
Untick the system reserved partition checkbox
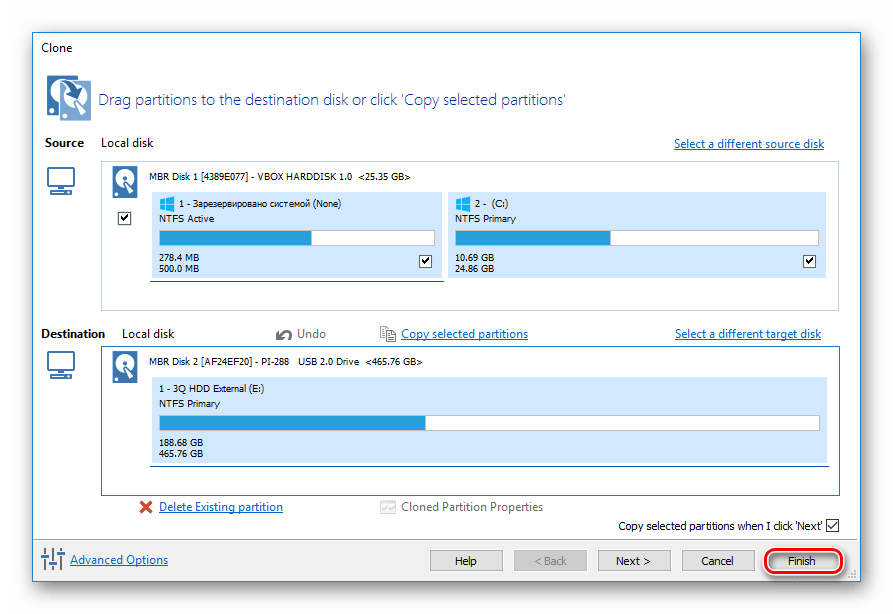coord(426,262)
